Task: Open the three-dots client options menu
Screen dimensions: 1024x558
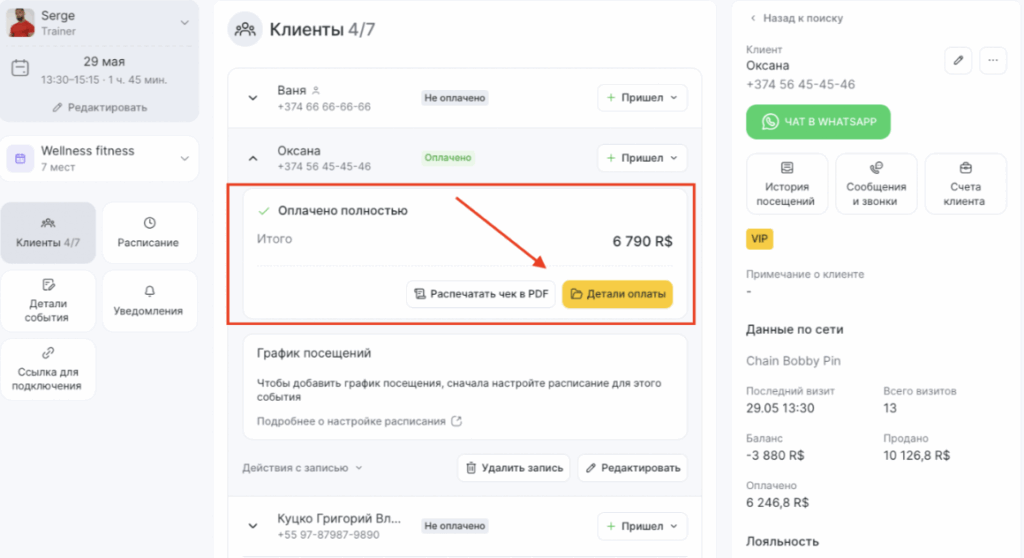Action: (x=993, y=60)
